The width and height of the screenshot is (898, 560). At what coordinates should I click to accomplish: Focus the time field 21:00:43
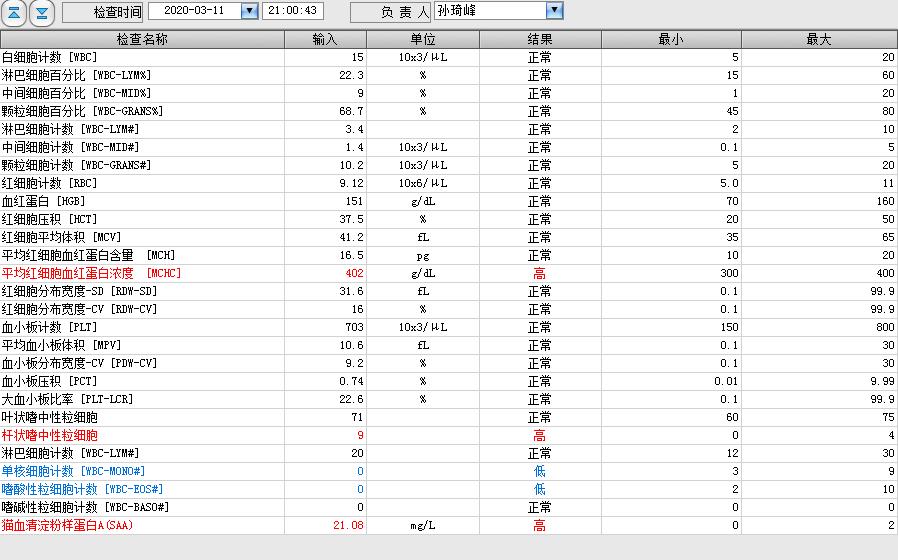pos(293,11)
